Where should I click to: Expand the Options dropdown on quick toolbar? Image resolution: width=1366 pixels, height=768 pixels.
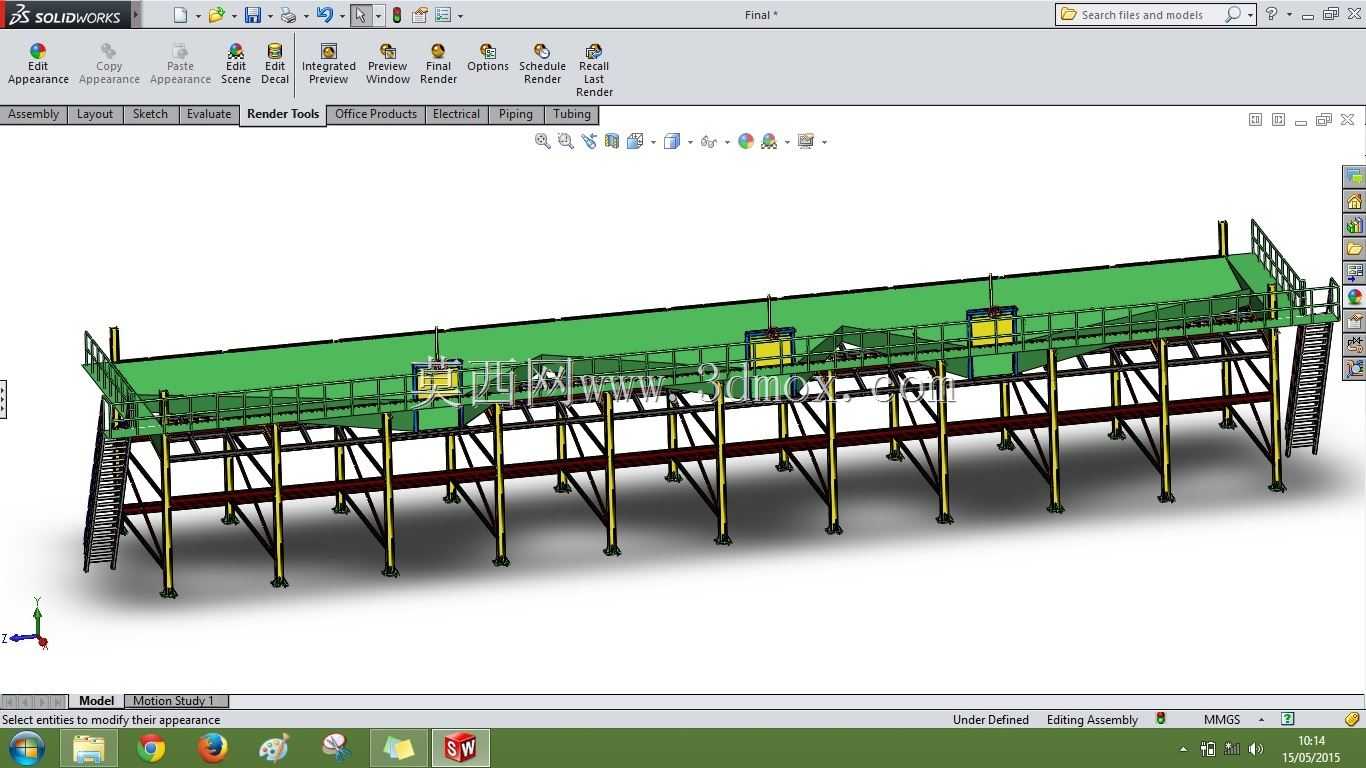tap(460, 16)
